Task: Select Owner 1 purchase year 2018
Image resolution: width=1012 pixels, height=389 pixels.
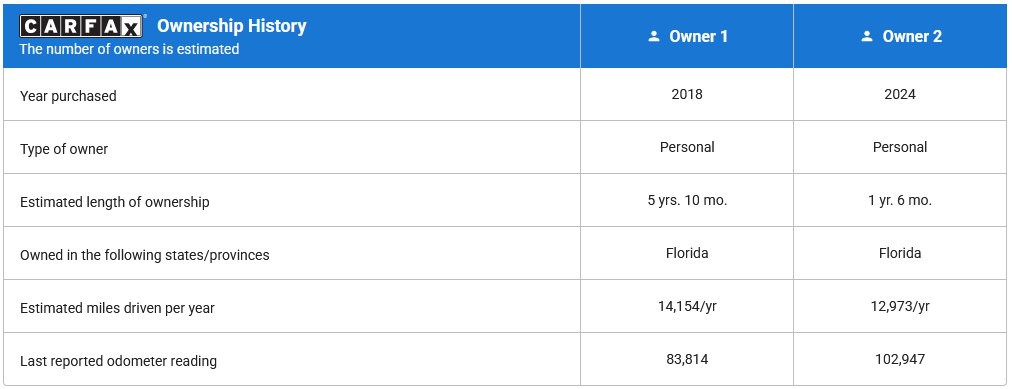Action: click(x=687, y=94)
